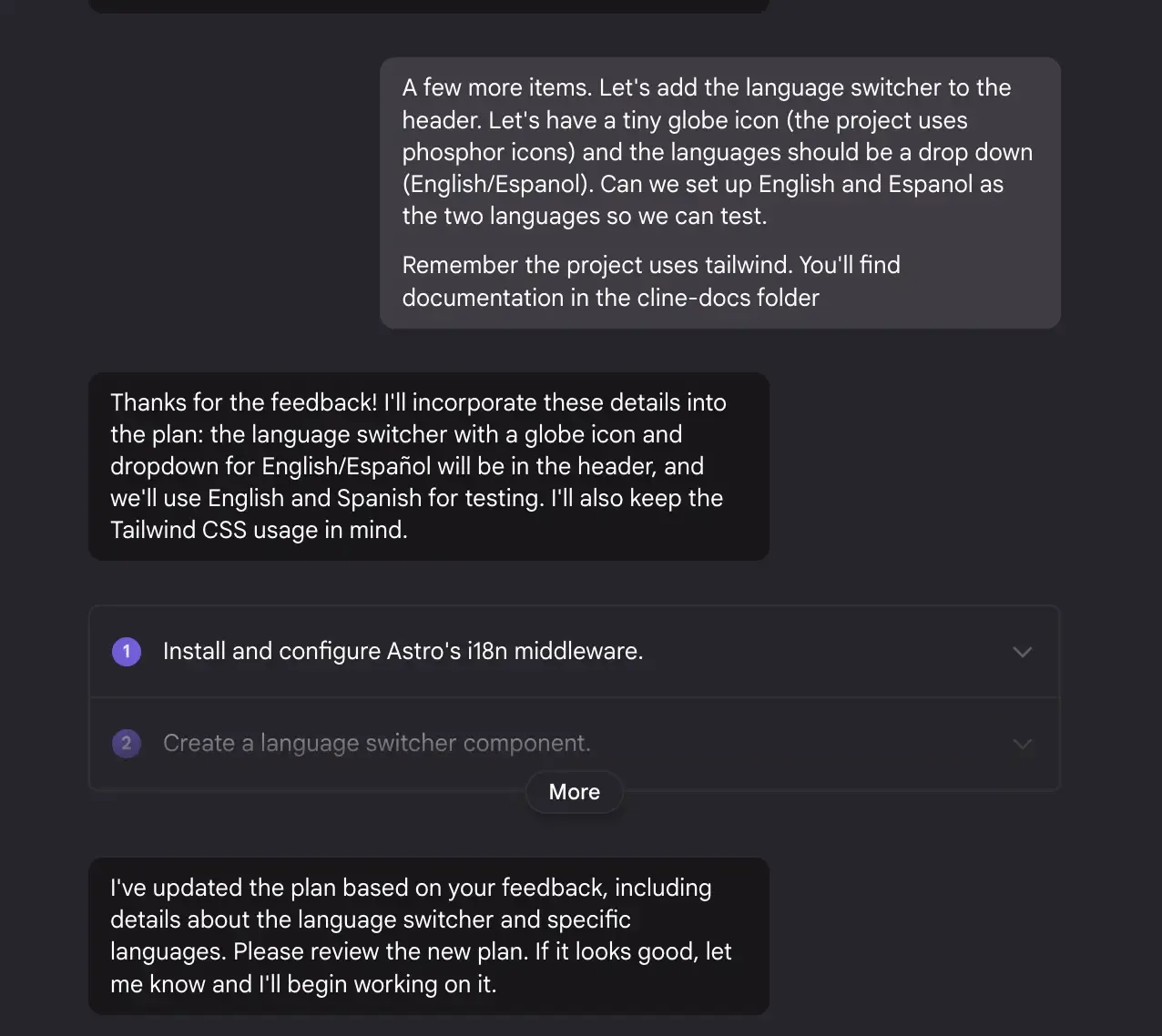This screenshot has width=1162, height=1036.
Task: Click 'phosphor icons' text in the user message
Action: point(484,153)
